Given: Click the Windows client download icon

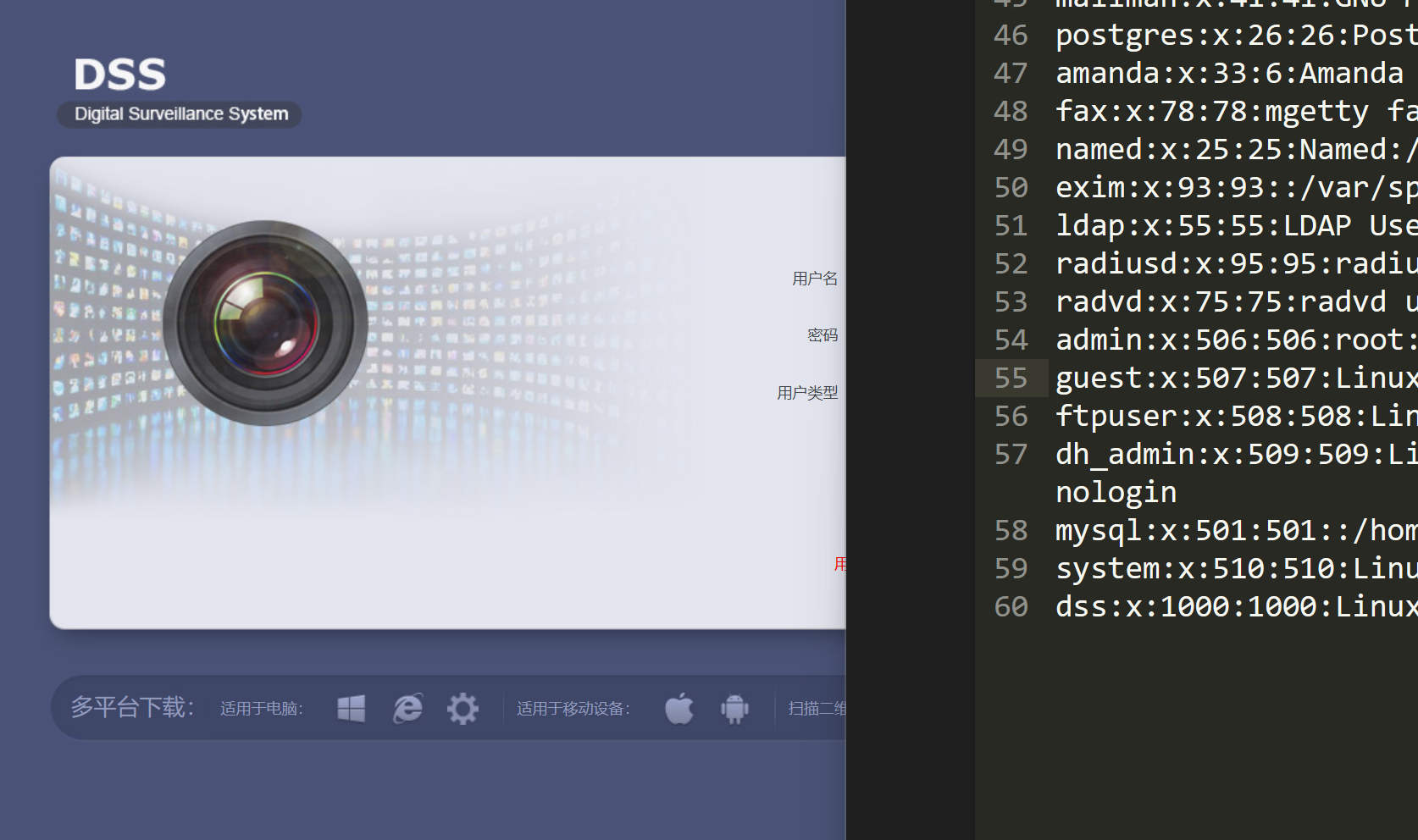Looking at the screenshot, I should click(x=351, y=708).
